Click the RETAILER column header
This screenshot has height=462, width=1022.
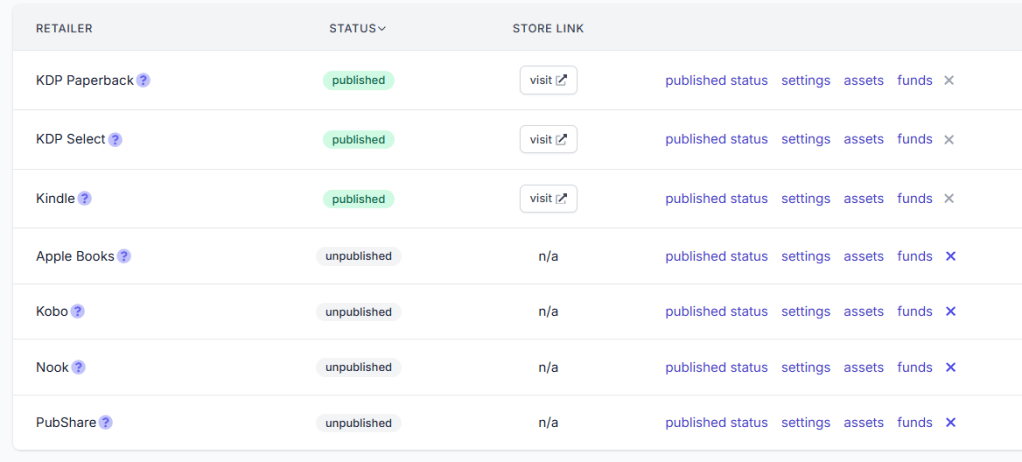click(64, 28)
